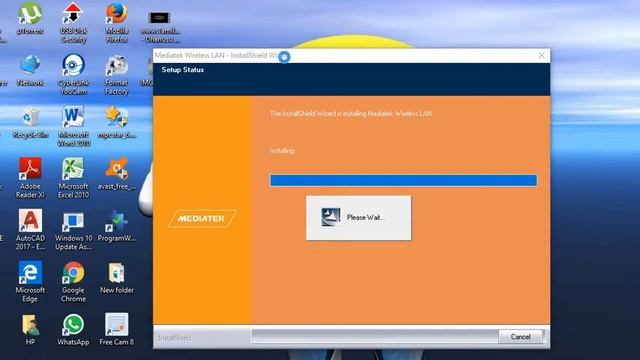Launch WhatsApp desktop shortcut
640x360 pixels.
(x=73, y=330)
